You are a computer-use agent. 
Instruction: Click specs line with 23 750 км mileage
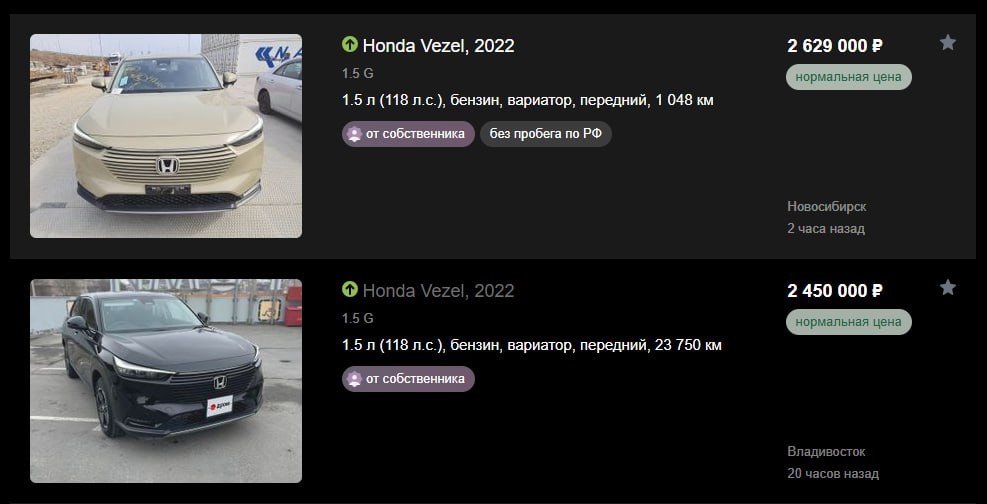pyautogui.click(x=532, y=345)
